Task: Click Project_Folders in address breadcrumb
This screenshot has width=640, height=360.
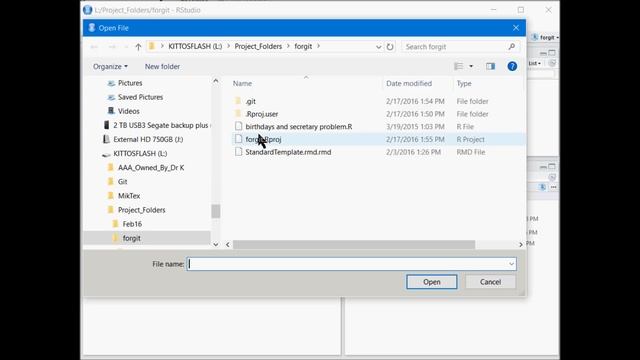Action: (x=258, y=47)
